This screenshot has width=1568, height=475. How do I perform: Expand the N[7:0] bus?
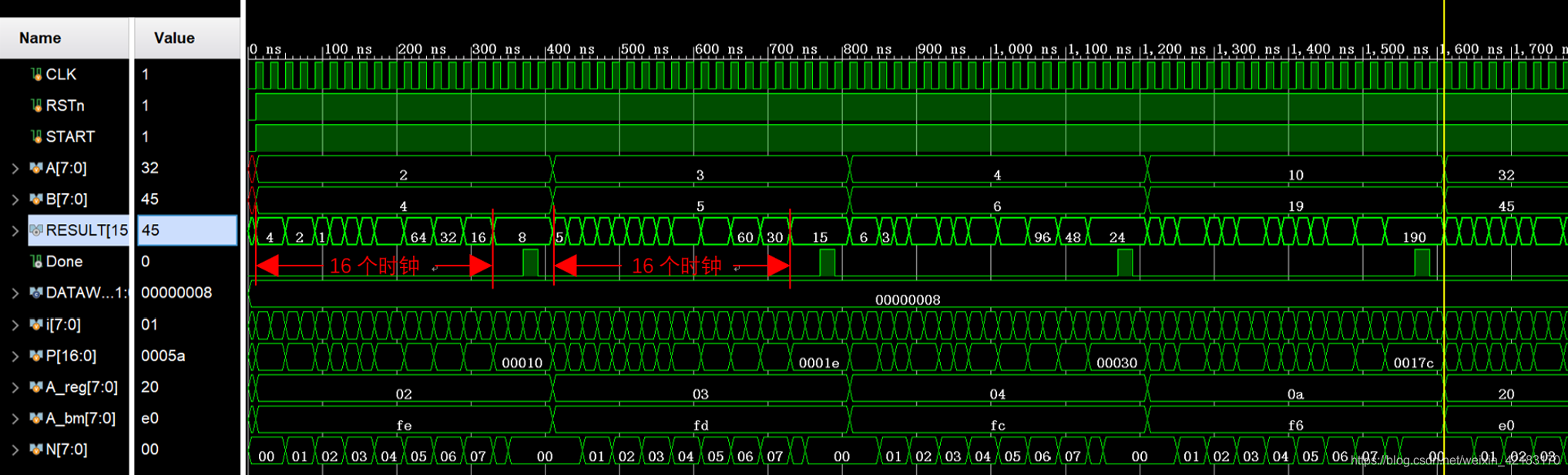click(15, 450)
